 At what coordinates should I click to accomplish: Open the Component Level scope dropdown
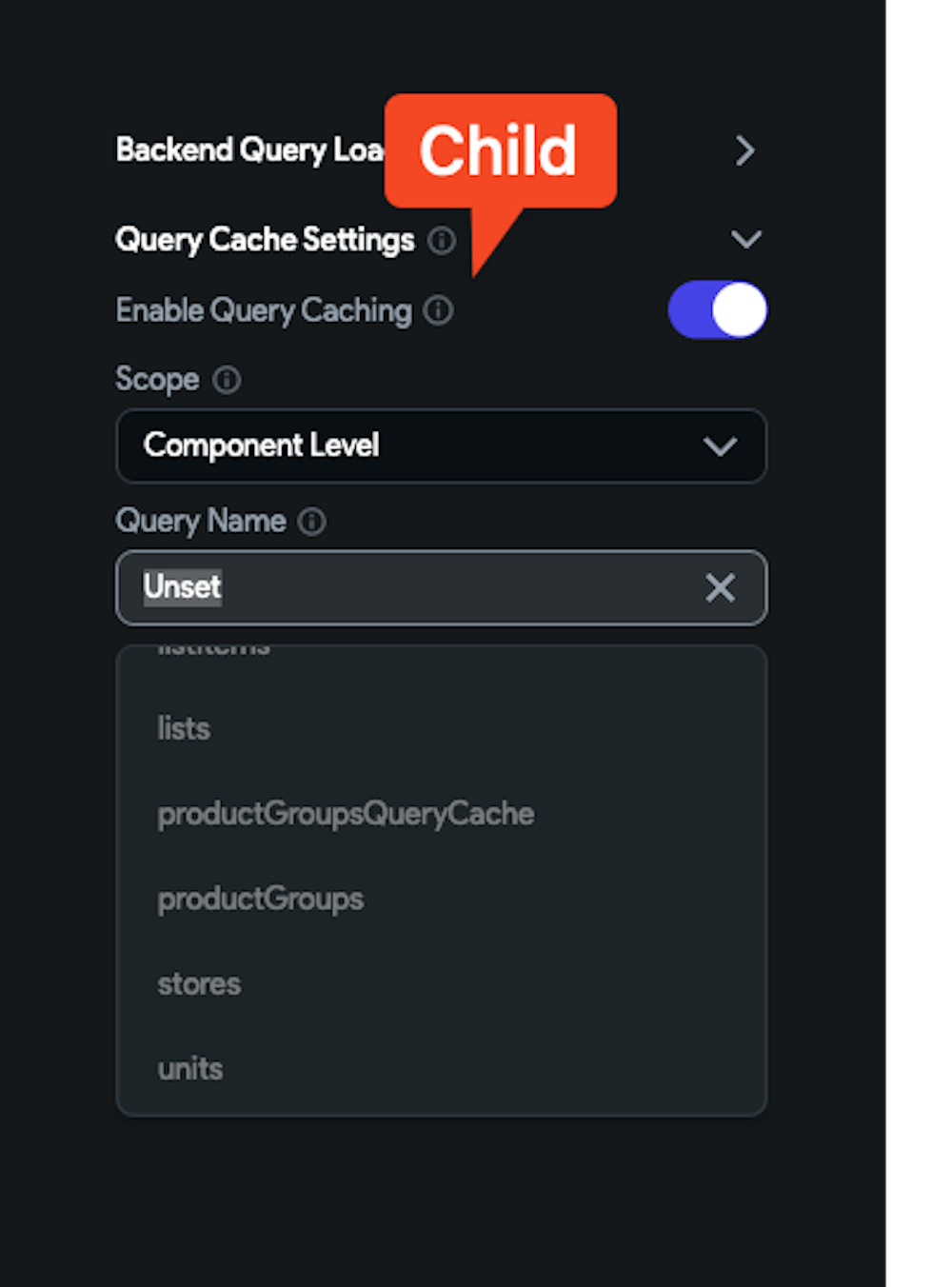click(441, 445)
